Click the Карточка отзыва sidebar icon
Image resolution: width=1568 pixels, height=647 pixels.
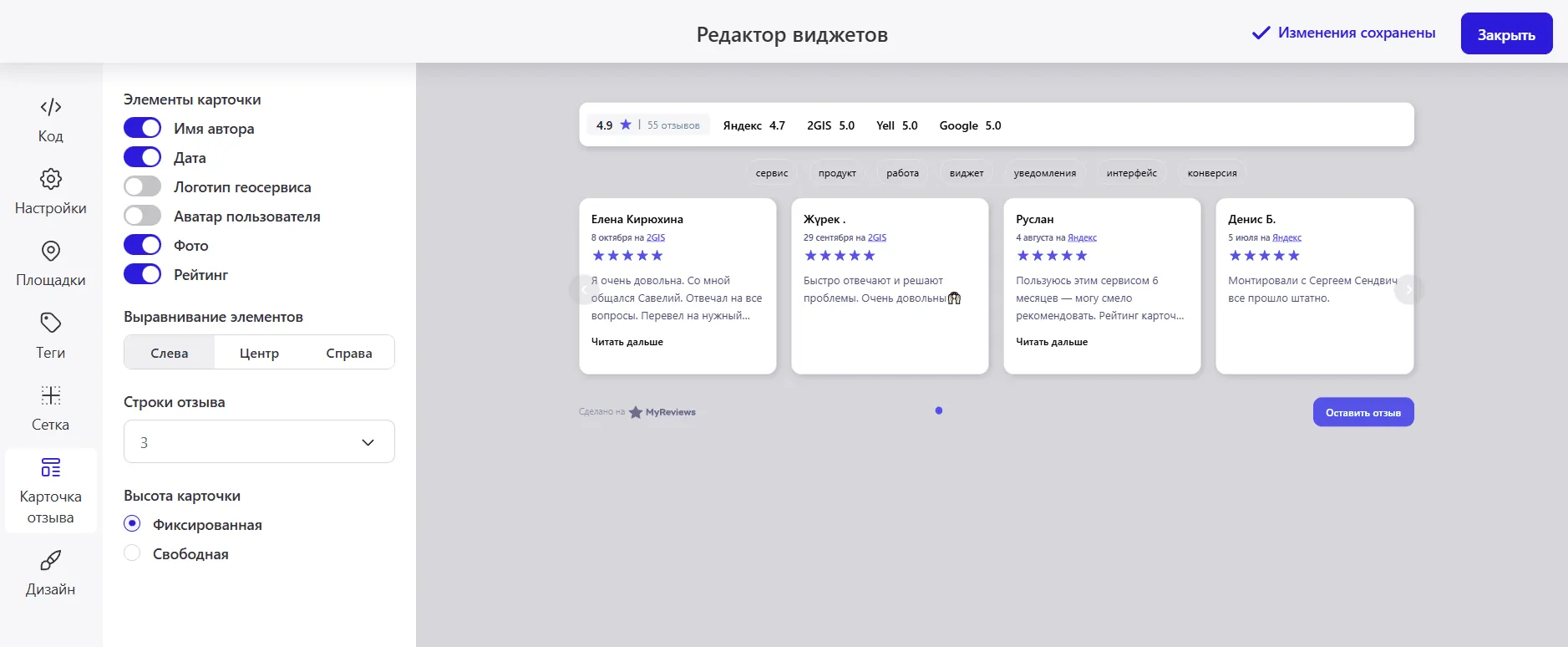[x=50, y=467]
